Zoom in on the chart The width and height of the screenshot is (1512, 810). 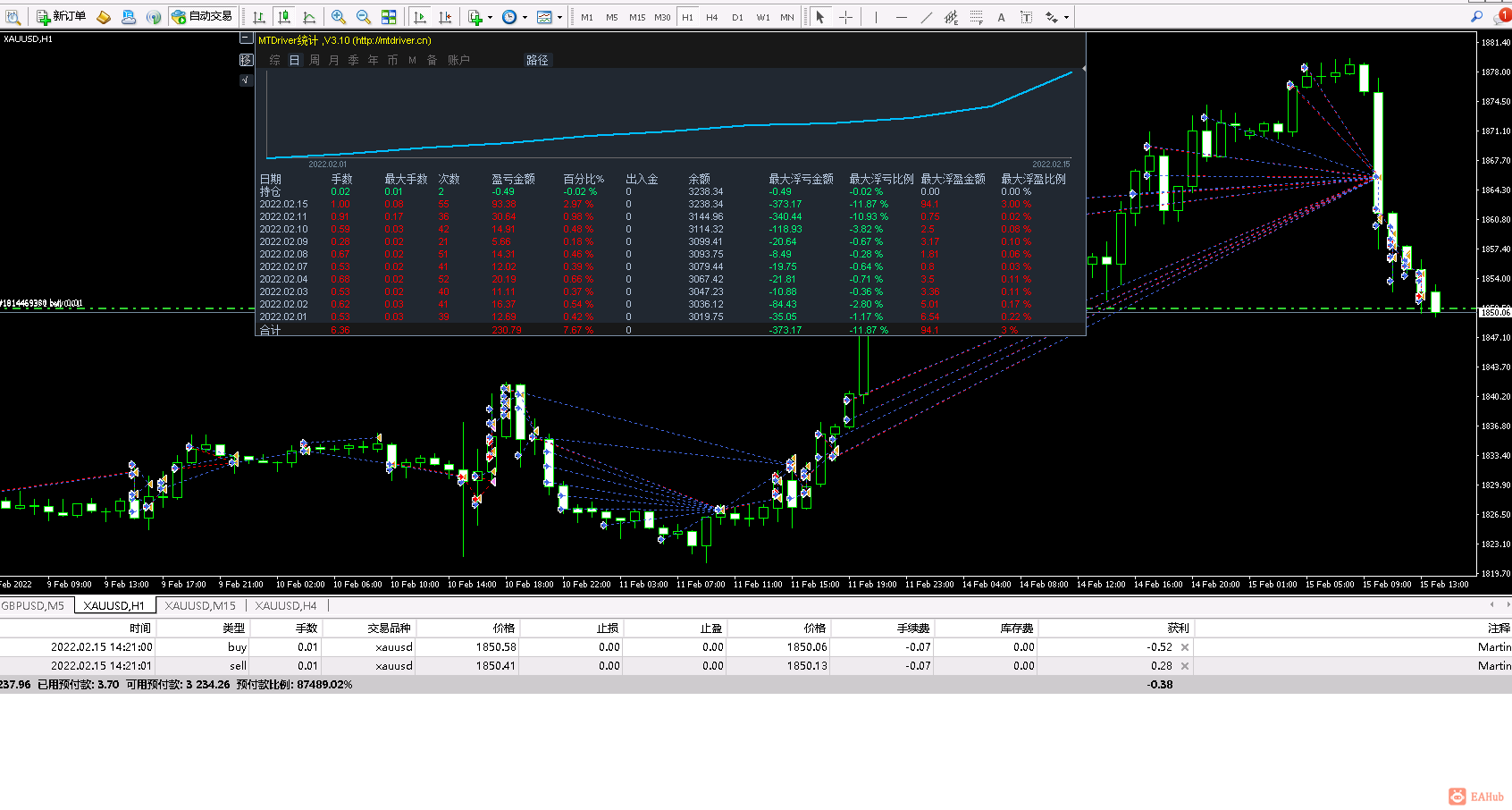(339, 16)
